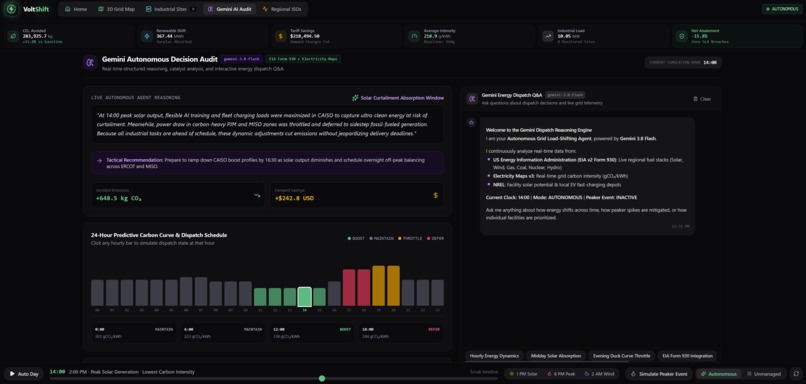Click the Average Intensity gauge icon
This screenshot has width=806, height=384.
[x=414, y=36]
